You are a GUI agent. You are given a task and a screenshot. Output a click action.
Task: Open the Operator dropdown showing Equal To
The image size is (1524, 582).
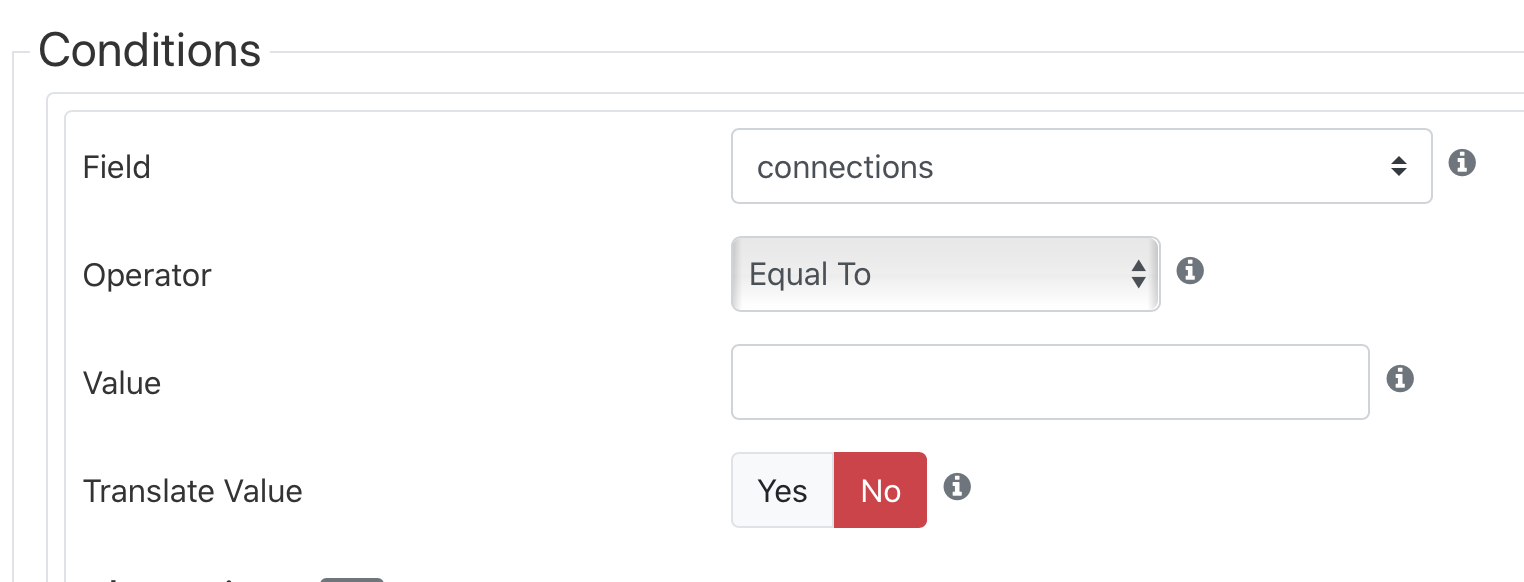pyautogui.click(x=946, y=274)
